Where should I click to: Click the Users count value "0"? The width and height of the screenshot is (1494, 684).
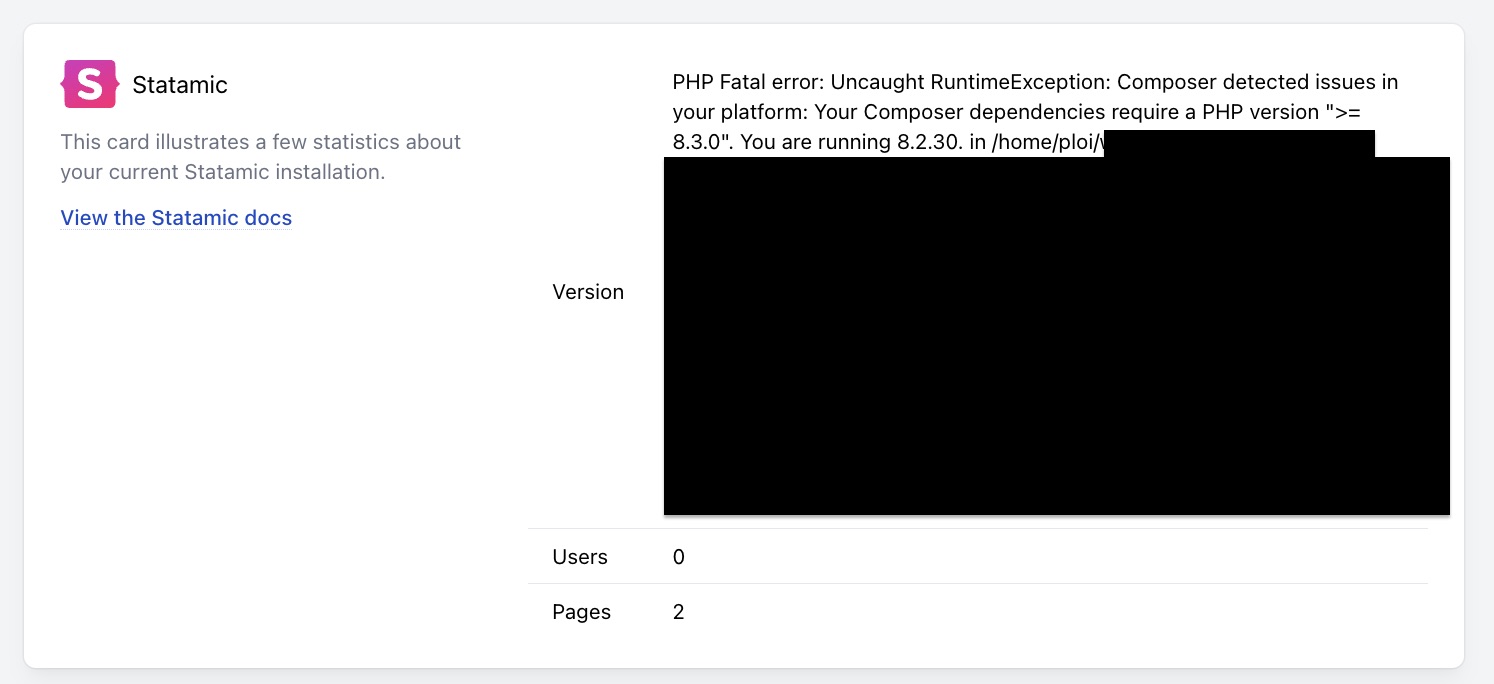[679, 557]
